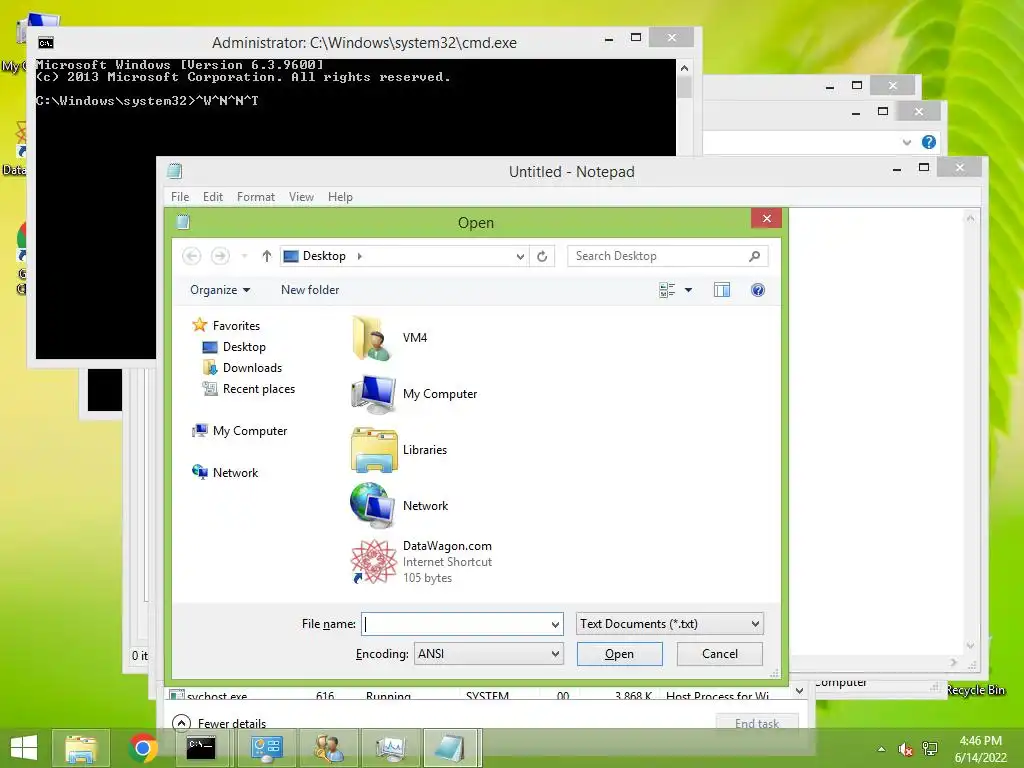Switch to Command Prompt taskbar icon
The width and height of the screenshot is (1024, 768).
(201, 748)
